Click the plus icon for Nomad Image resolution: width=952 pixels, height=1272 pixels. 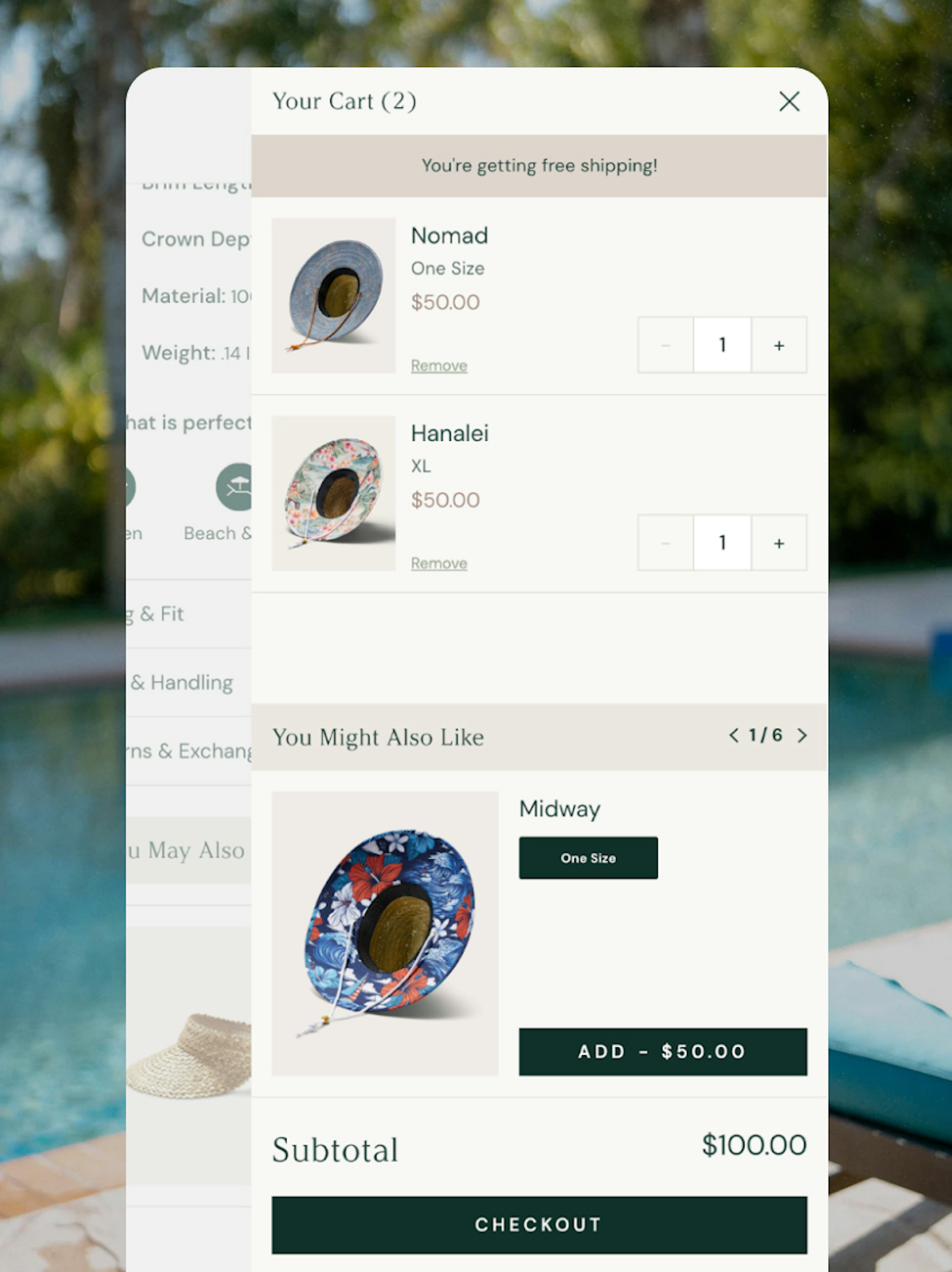pos(779,345)
